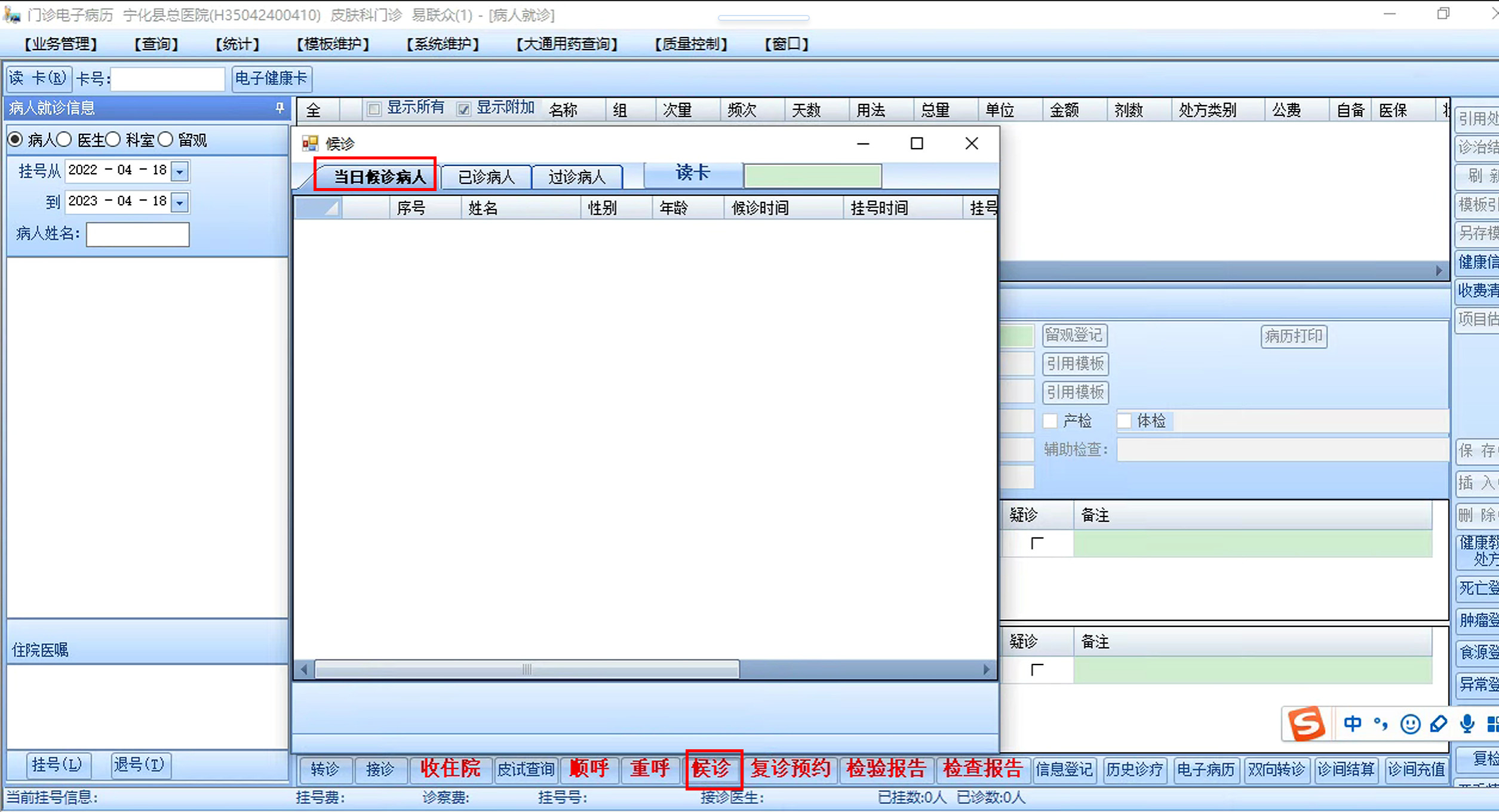1499x812 pixels.
Task: Open the 到 end date dropdown
Action: (x=180, y=202)
